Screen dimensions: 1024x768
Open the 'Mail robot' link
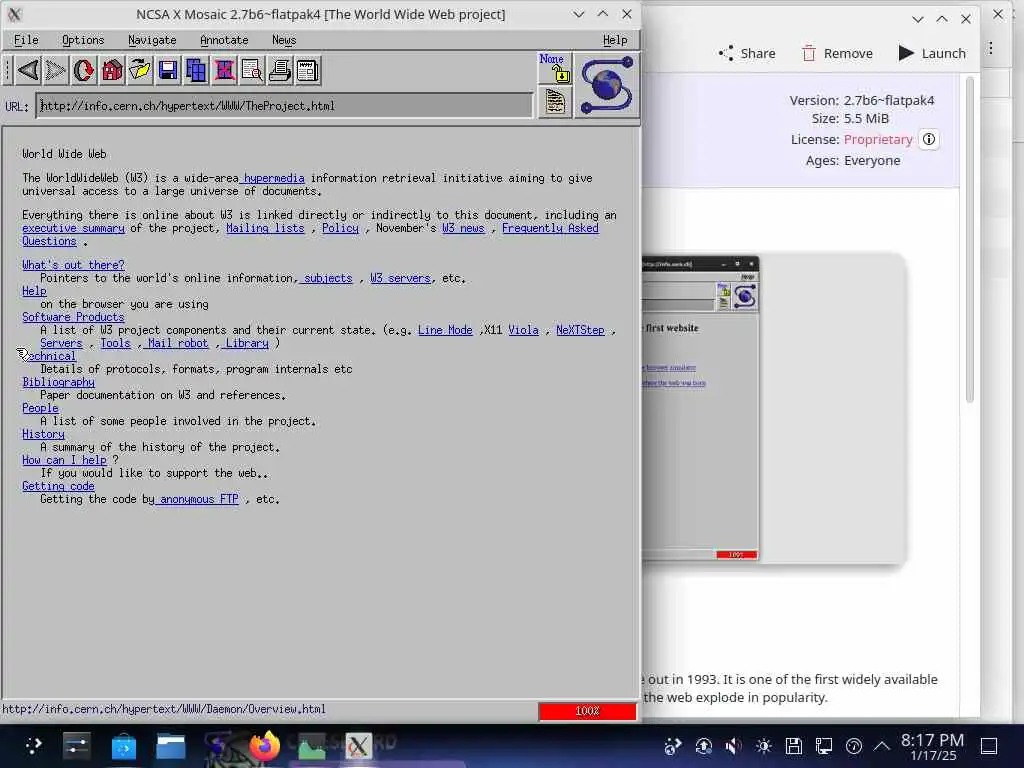pyautogui.click(x=178, y=343)
